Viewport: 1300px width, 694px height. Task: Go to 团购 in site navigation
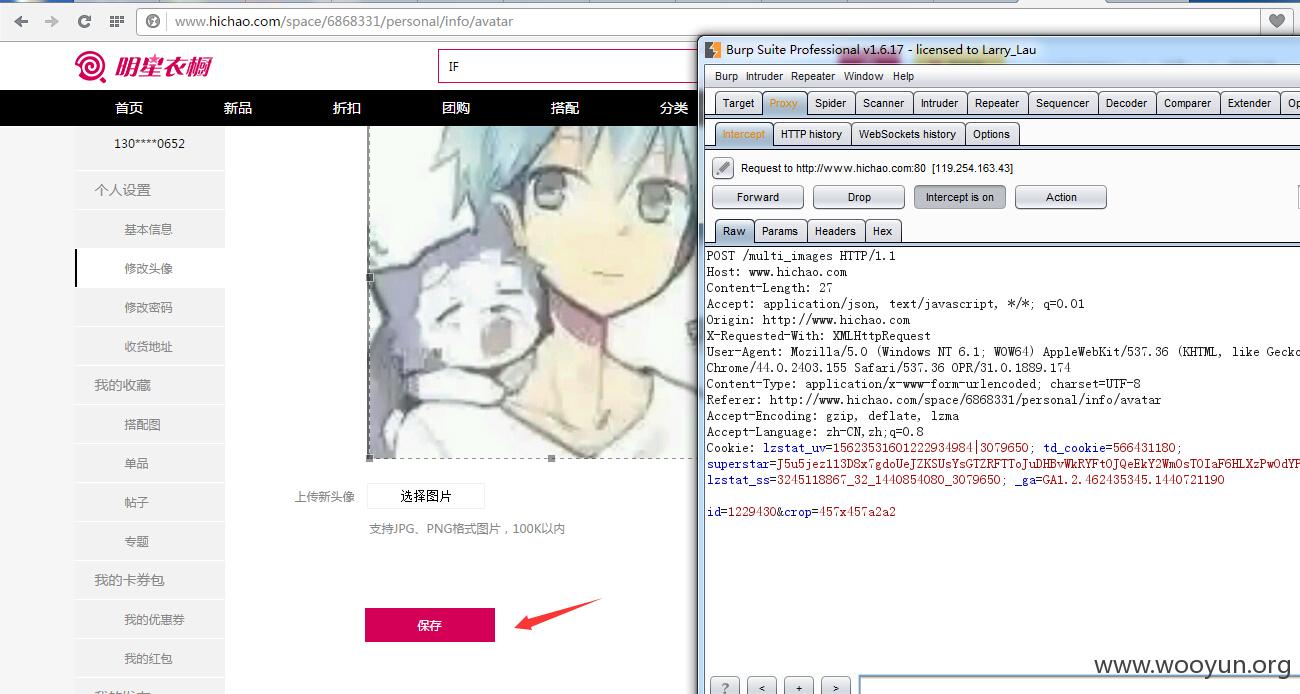(456, 108)
